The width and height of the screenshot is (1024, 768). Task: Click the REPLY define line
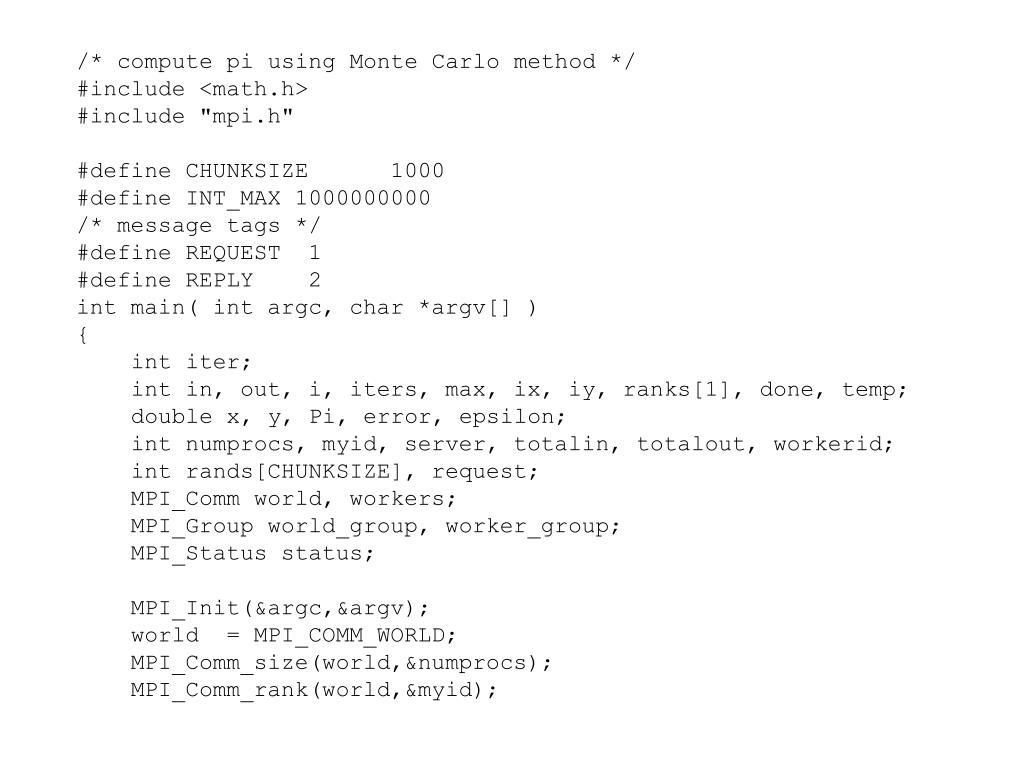pyautogui.click(x=199, y=281)
